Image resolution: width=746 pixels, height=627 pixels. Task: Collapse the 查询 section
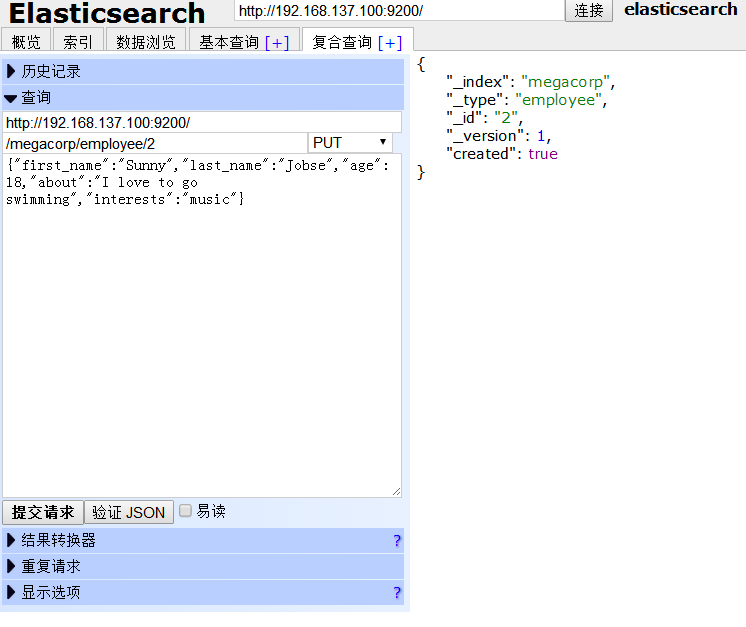[x=203, y=98]
